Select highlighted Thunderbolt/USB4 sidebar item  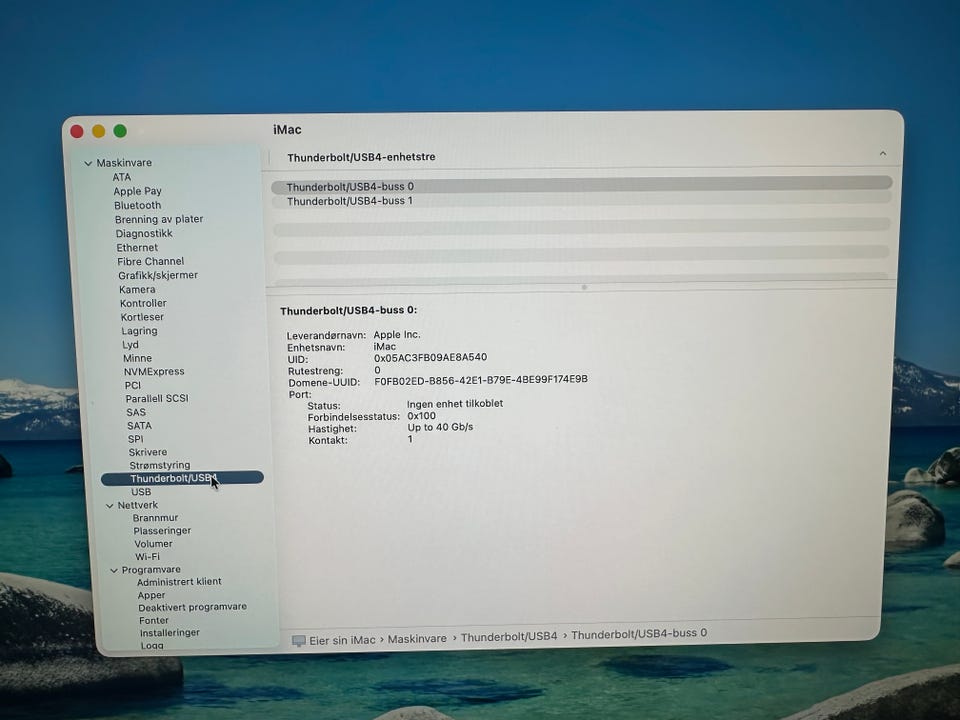(x=182, y=478)
